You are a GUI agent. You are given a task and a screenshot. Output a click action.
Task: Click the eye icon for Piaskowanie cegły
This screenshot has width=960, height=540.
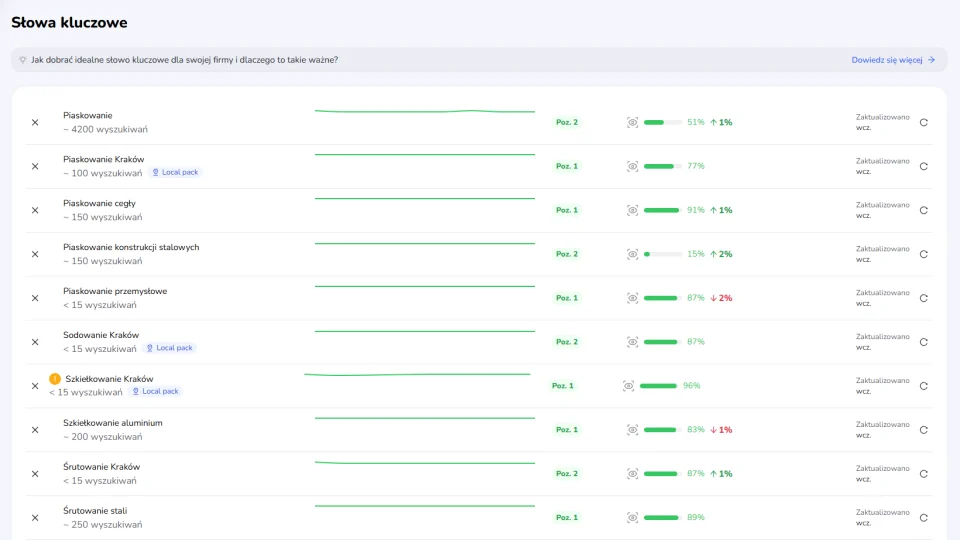point(632,211)
